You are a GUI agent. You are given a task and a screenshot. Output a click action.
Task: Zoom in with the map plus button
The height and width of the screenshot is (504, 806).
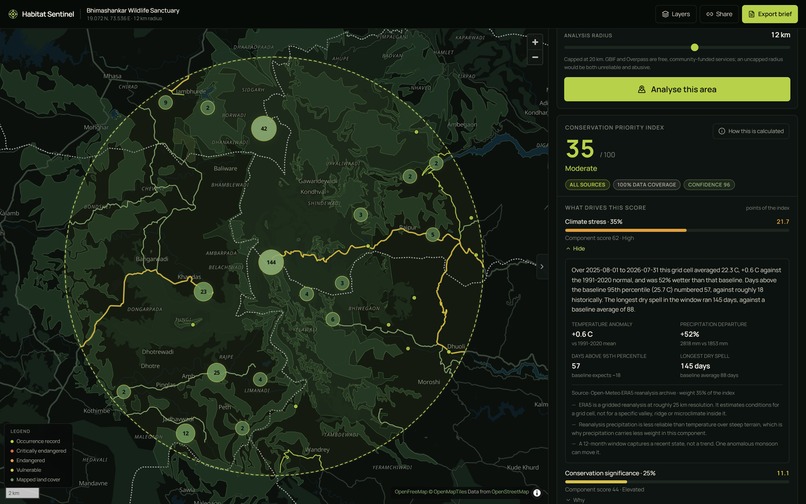click(x=535, y=42)
